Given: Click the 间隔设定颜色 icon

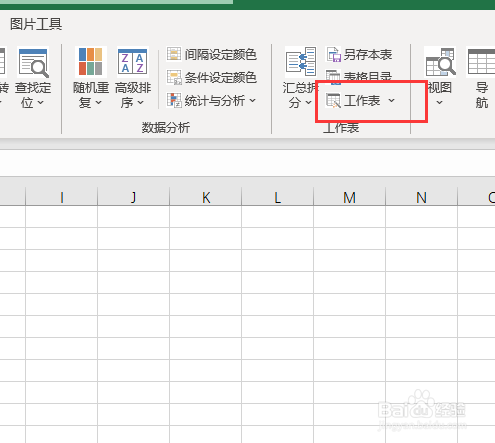Looking at the screenshot, I should (x=174, y=54).
